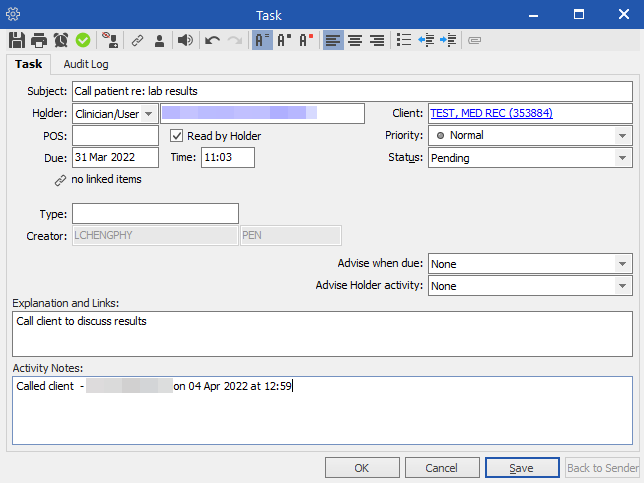Screen dimensions: 644x483
Task: Click the speaker sound icon
Action: [x=185, y=40]
